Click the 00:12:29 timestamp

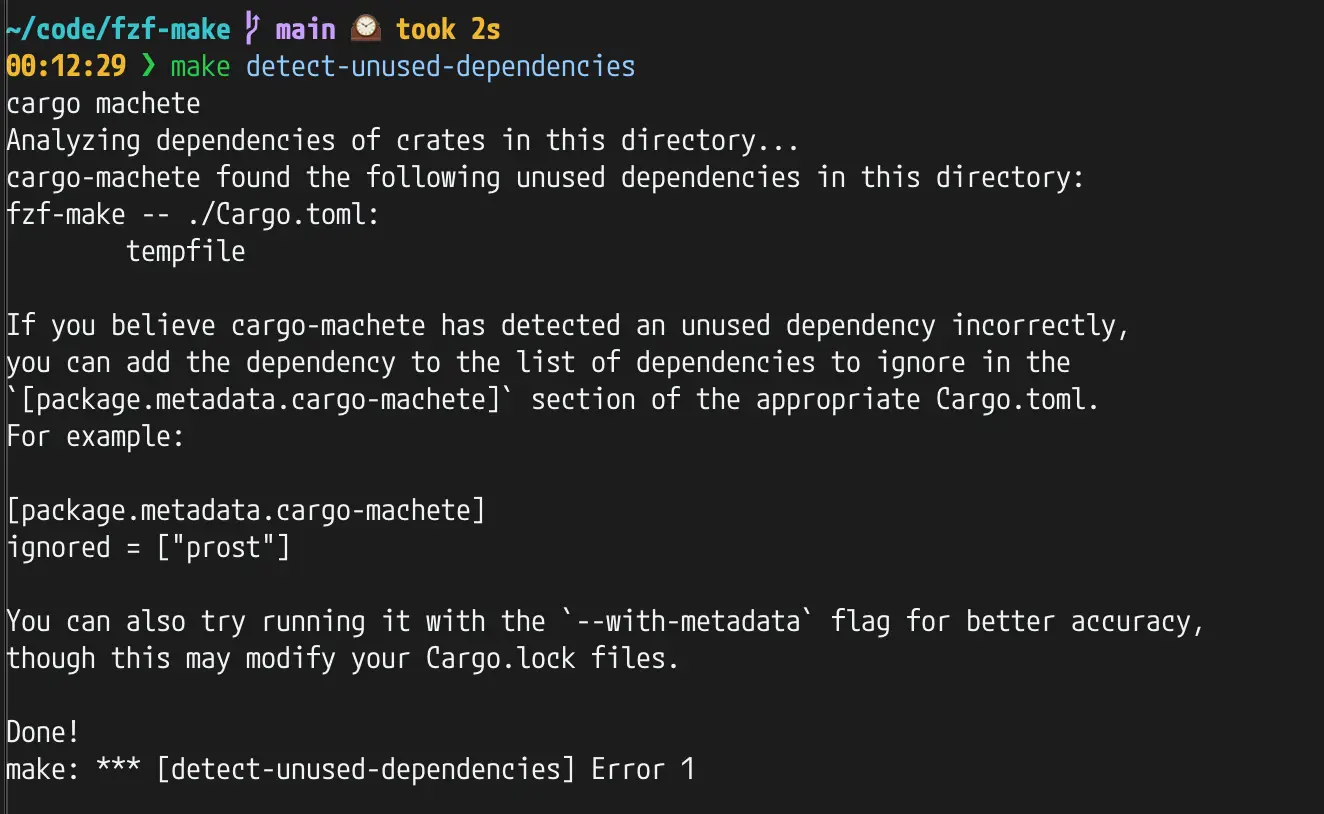click(66, 67)
